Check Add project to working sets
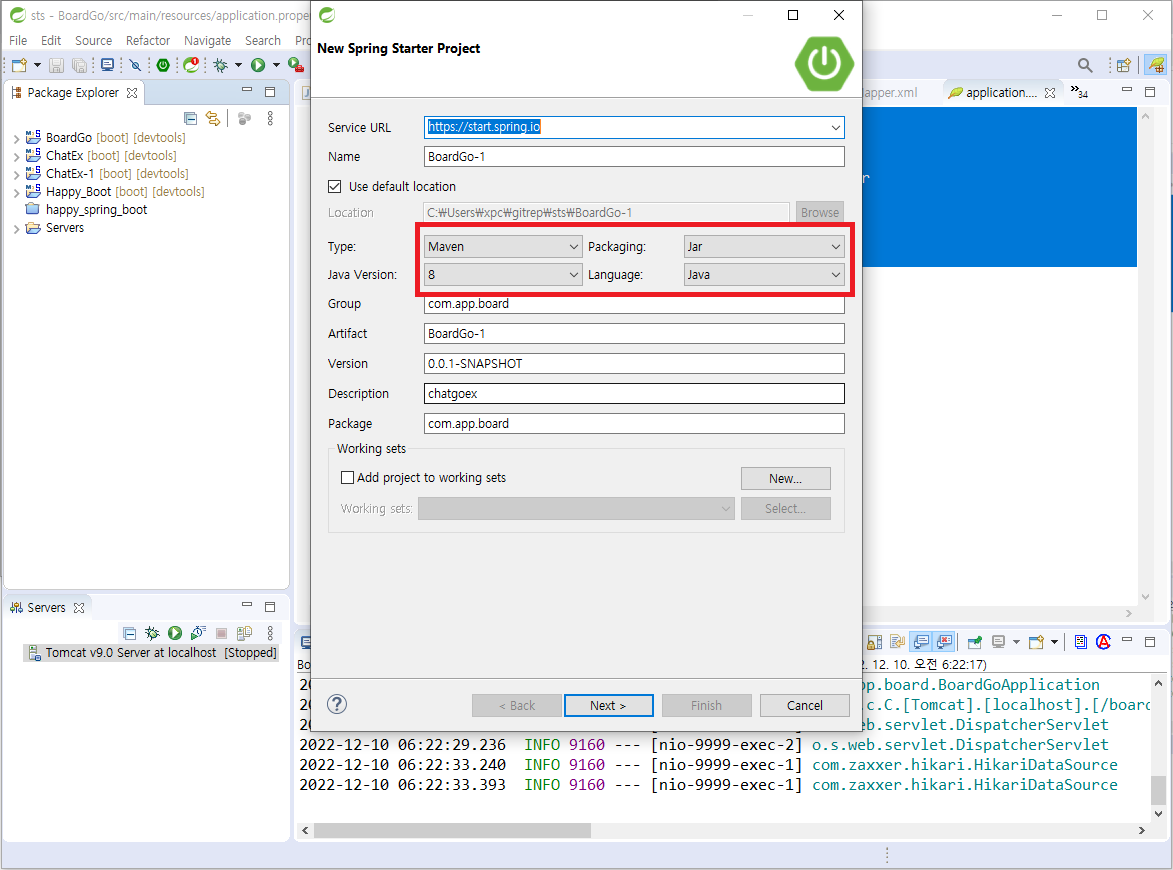The width and height of the screenshot is (1173, 870). point(347,477)
